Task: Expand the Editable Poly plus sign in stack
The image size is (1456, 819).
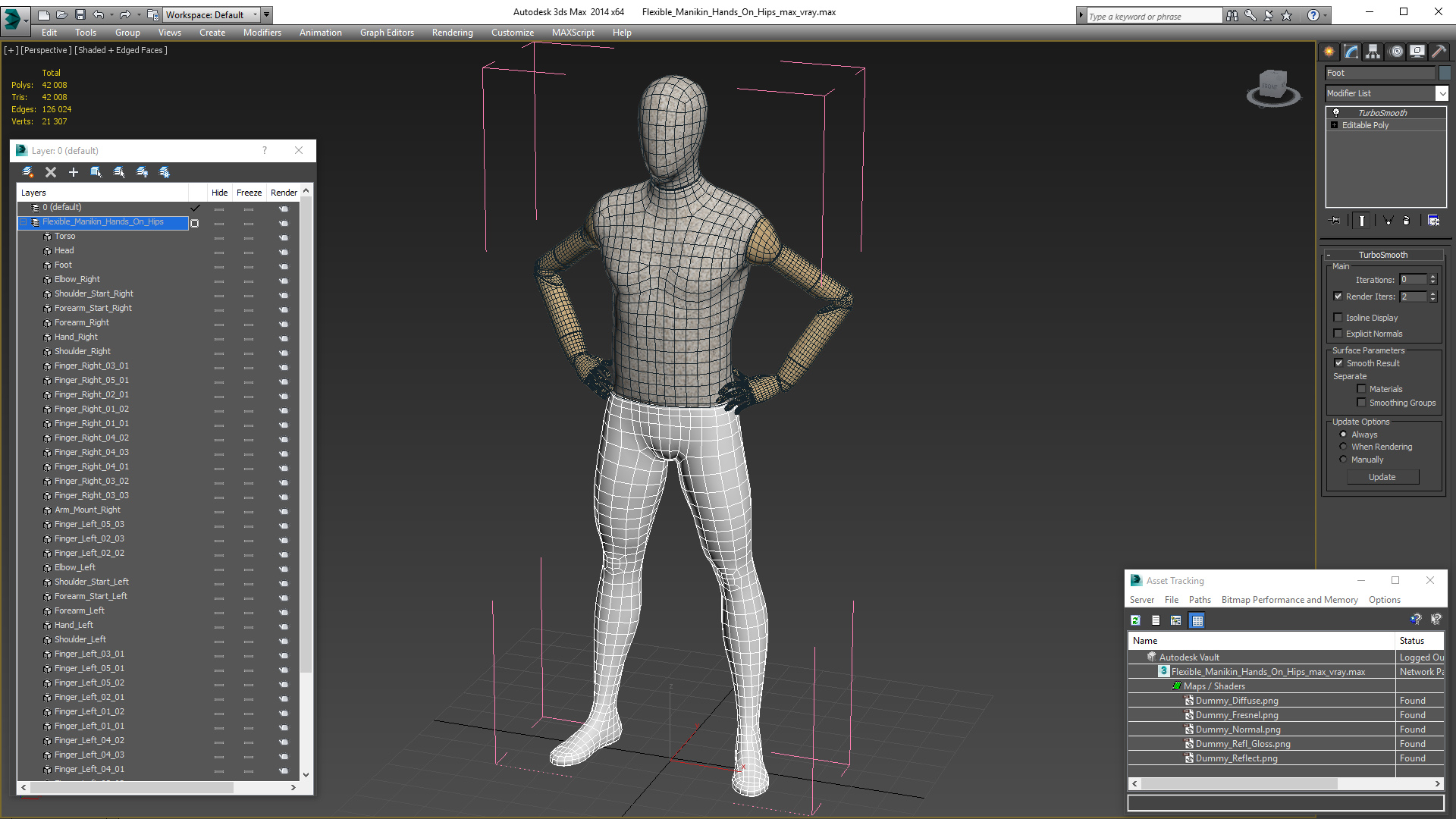Action: point(1335,125)
